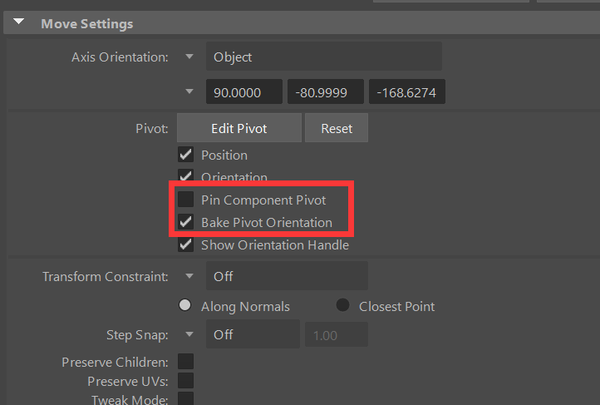Click the pivot Reset button
The image size is (600, 405).
click(x=336, y=128)
